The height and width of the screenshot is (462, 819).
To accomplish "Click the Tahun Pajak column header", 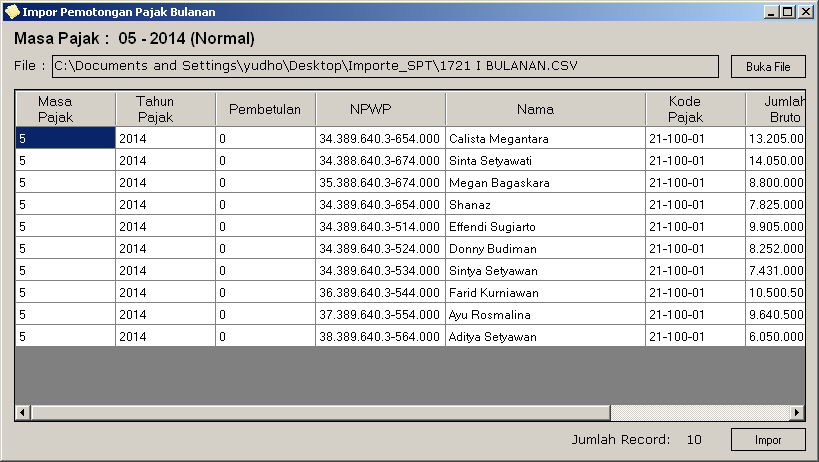I will coord(166,109).
